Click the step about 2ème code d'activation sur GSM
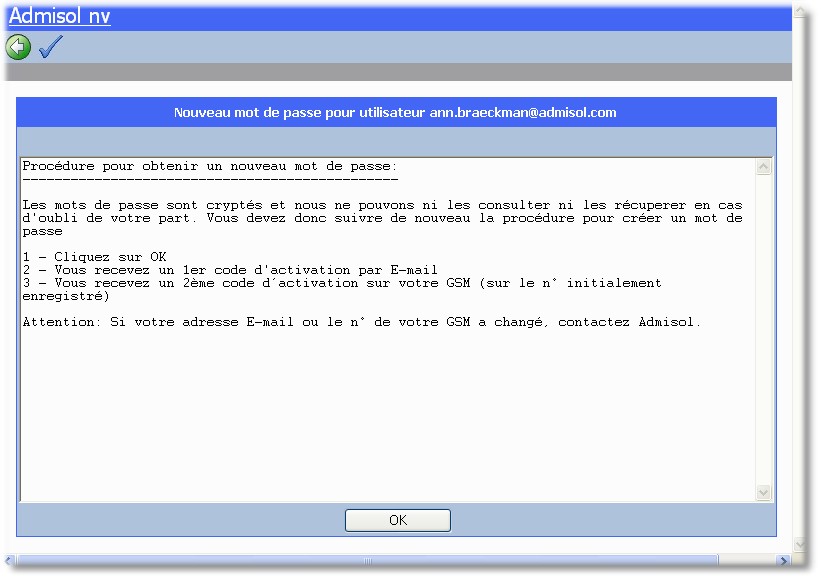 coord(342,289)
